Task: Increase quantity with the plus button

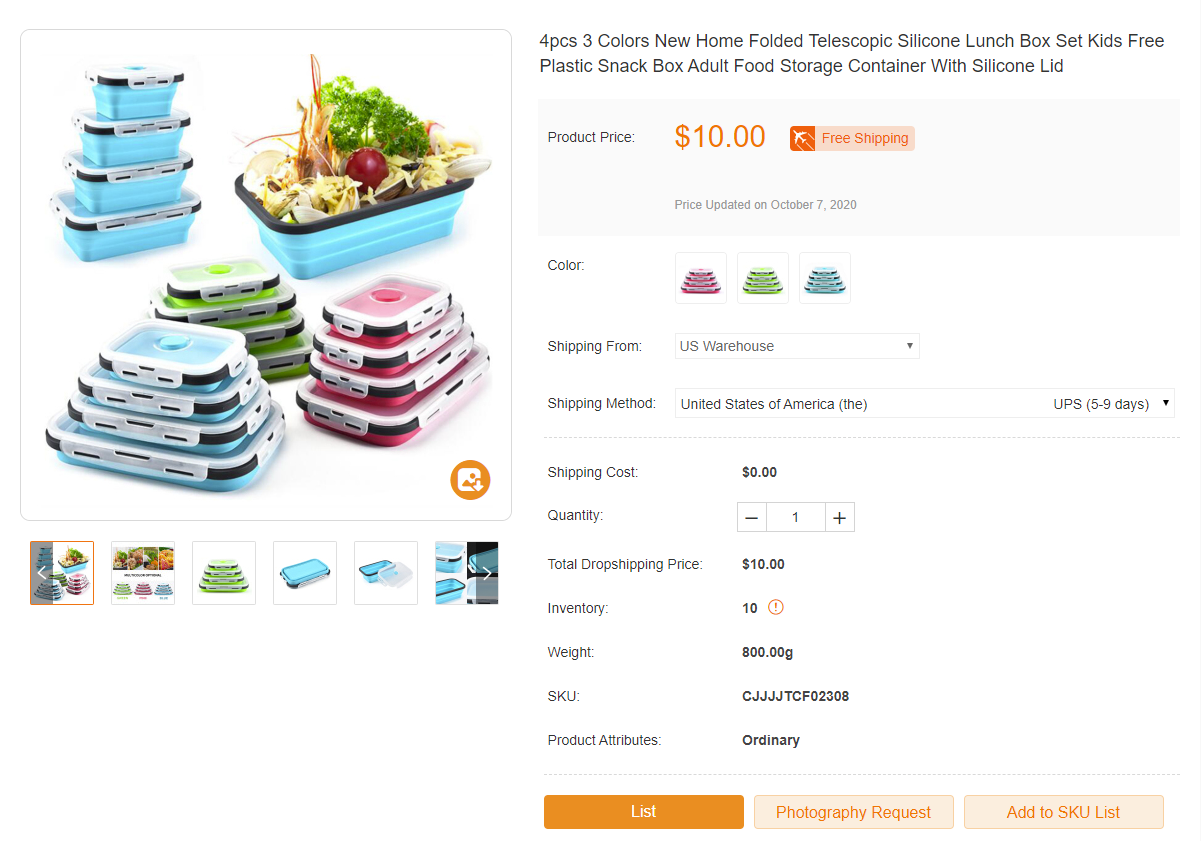Action: 840,517
